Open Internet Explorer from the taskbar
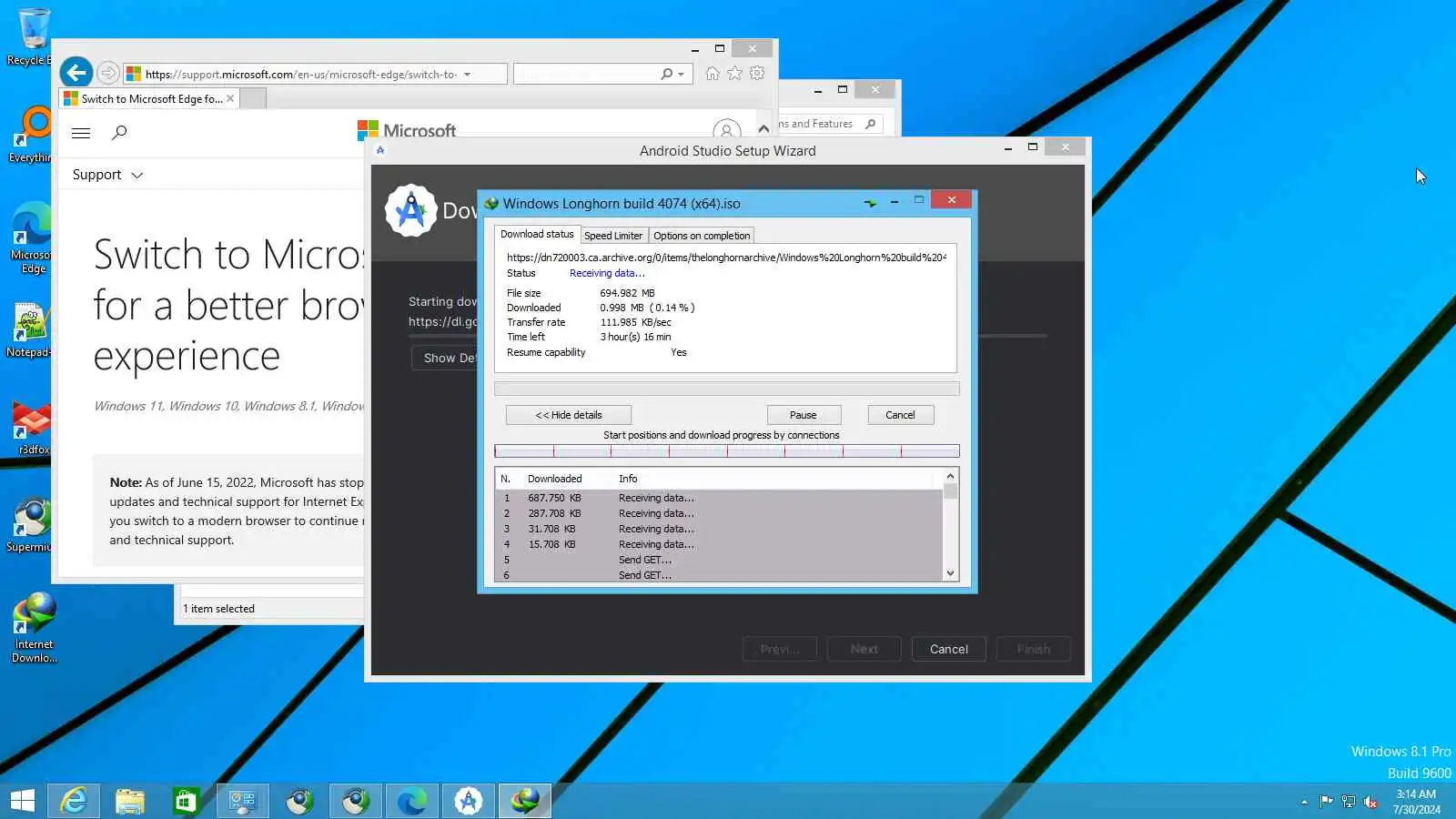 click(74, 801)
